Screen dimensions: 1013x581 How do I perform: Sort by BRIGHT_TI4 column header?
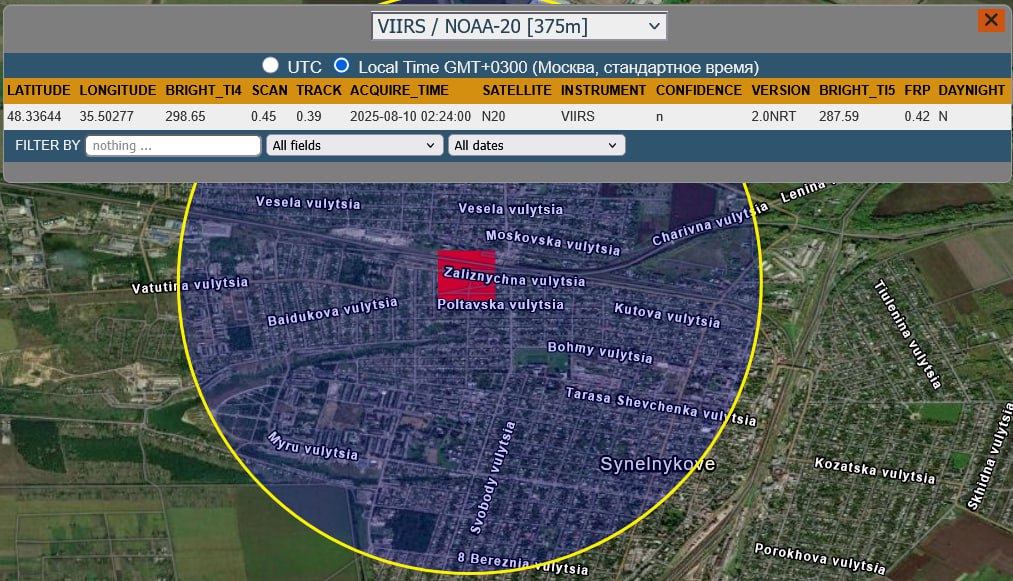204,90
